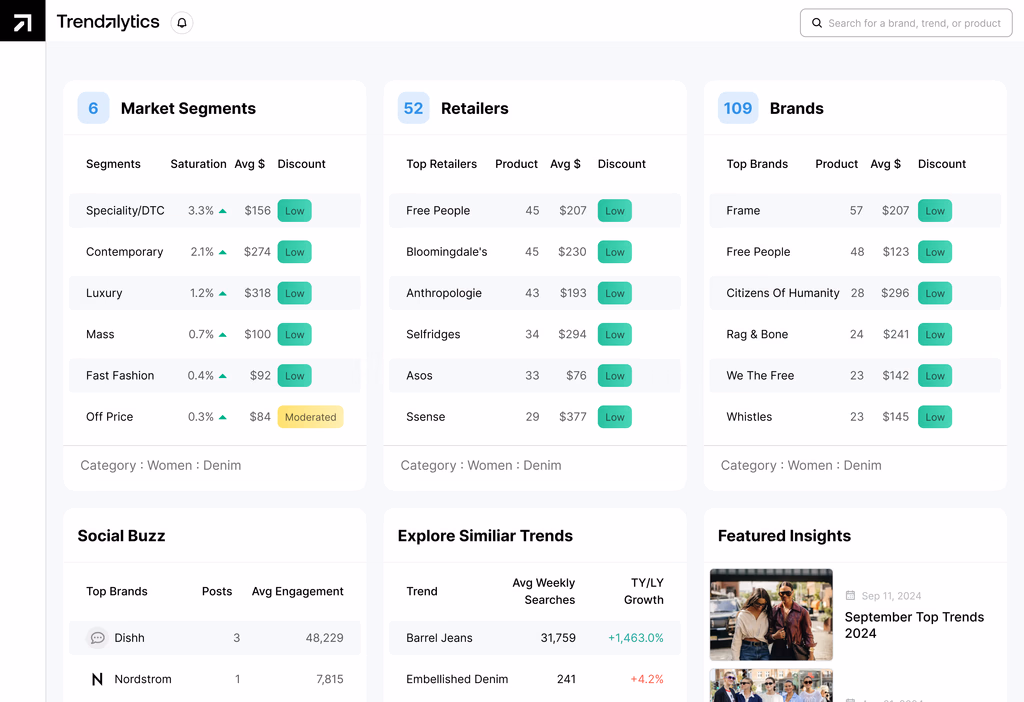Select the Contemporary segment row
The image size is (1024, 702).
214,252
